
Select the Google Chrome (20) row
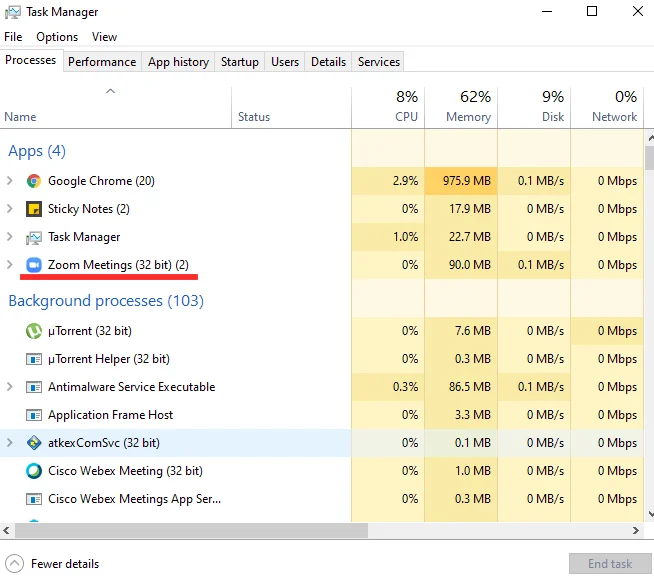322,181
